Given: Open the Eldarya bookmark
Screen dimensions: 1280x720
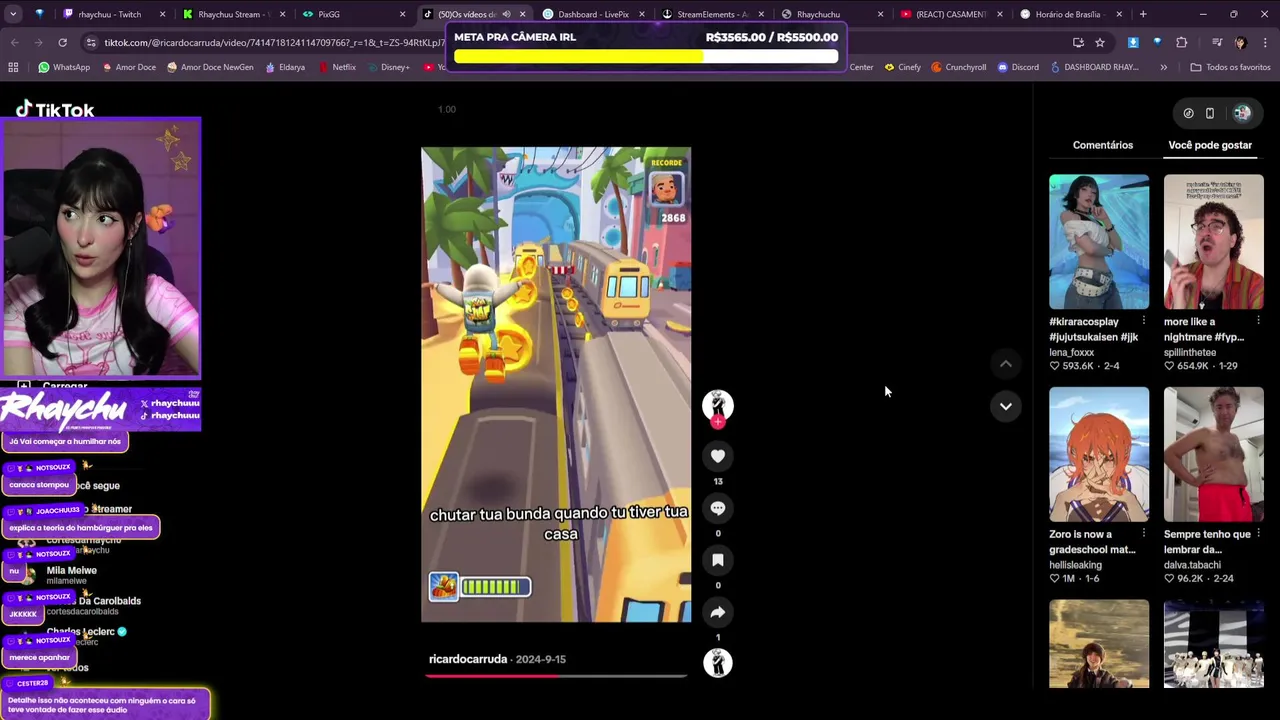Looking at the screenshot, I should (x=285, y=67).
